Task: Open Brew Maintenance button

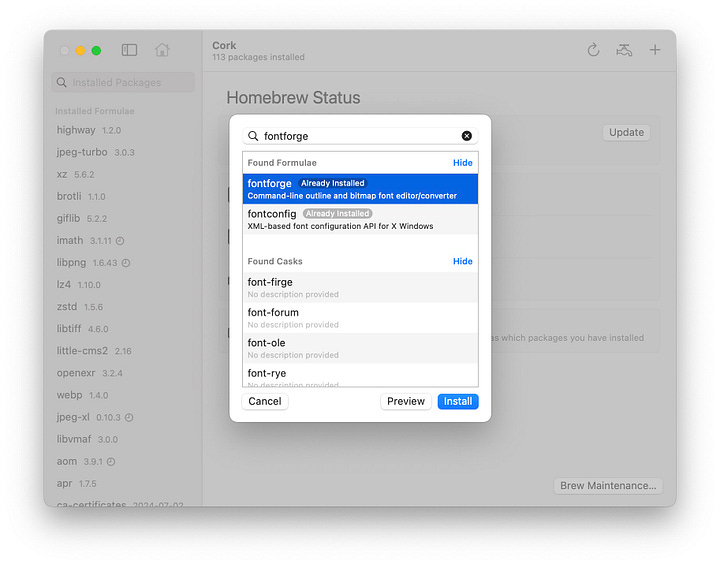Action: [608, 486]
